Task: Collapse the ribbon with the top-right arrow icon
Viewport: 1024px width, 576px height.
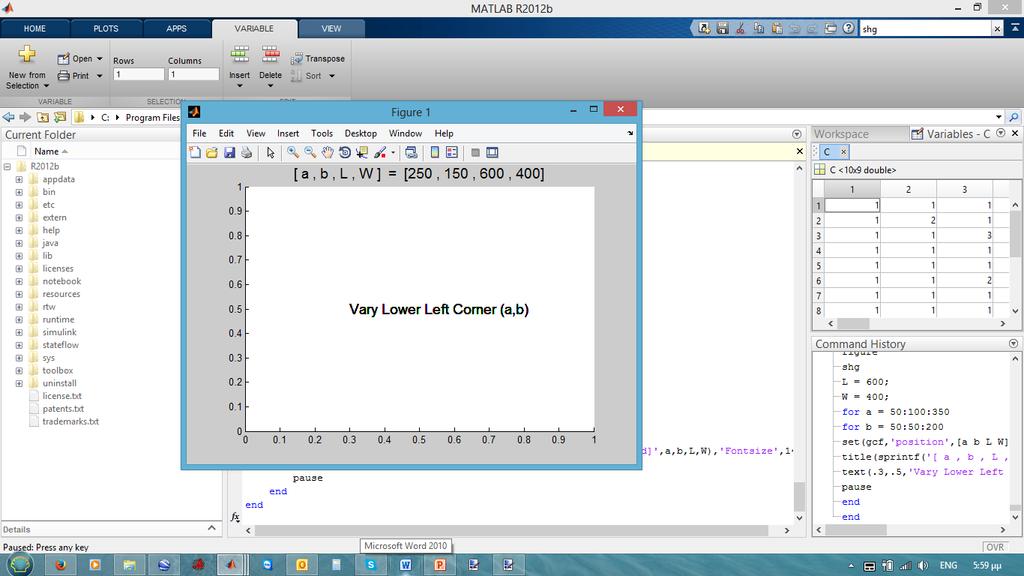Action: coord(1015,28)
